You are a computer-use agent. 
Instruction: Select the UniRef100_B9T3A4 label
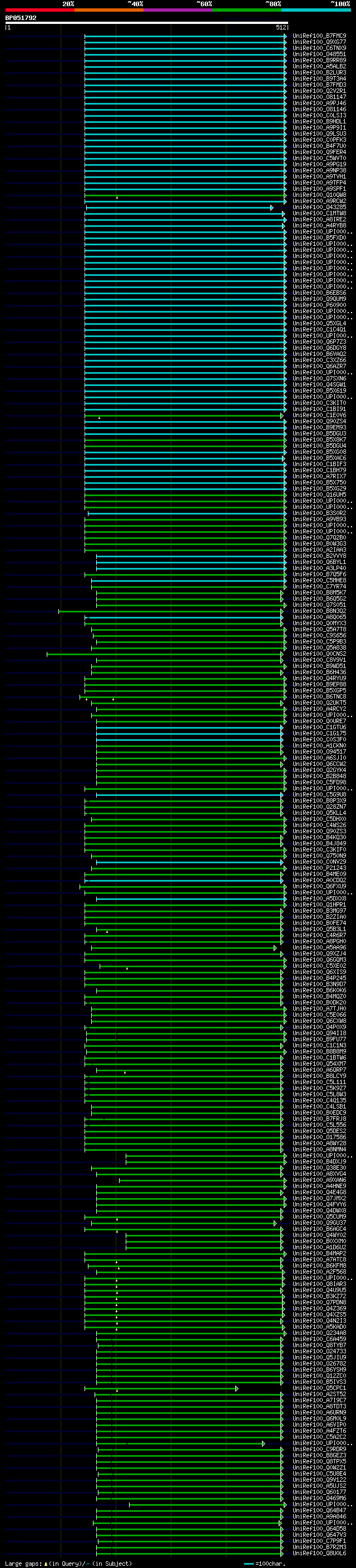[x=319, y=78]
